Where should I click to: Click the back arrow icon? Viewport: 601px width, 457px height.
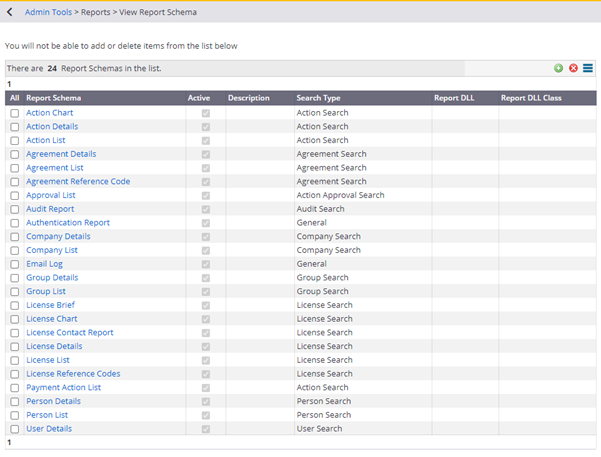click(x=10, y=12)
